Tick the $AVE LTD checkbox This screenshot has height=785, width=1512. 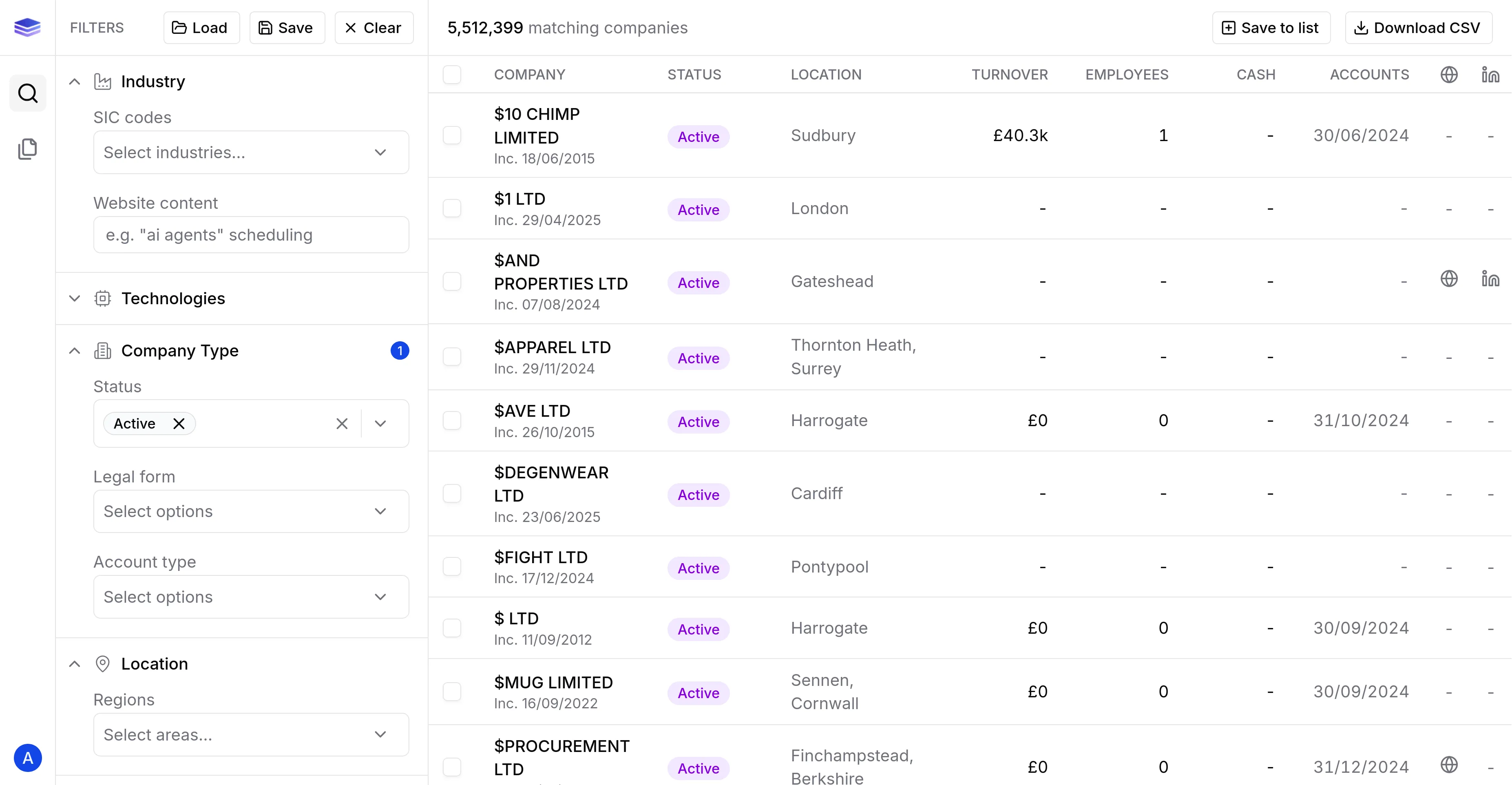point(451,420)
